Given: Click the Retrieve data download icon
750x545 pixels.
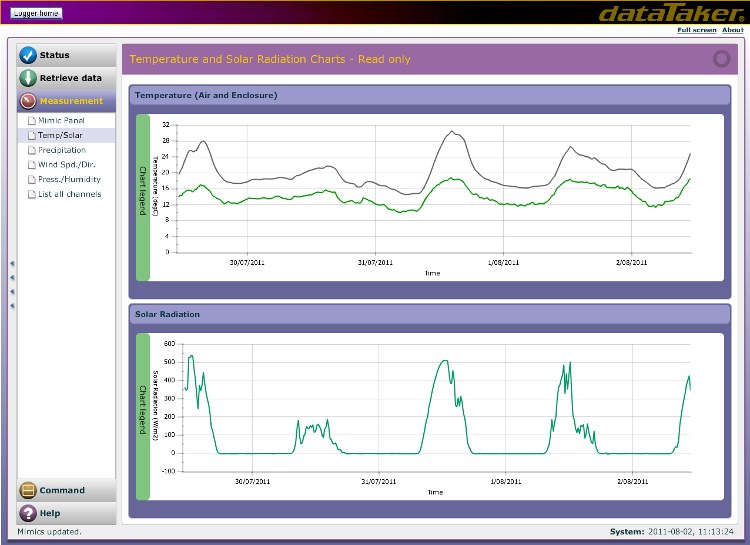Looking at the screenshot, I should pos(28,78).
